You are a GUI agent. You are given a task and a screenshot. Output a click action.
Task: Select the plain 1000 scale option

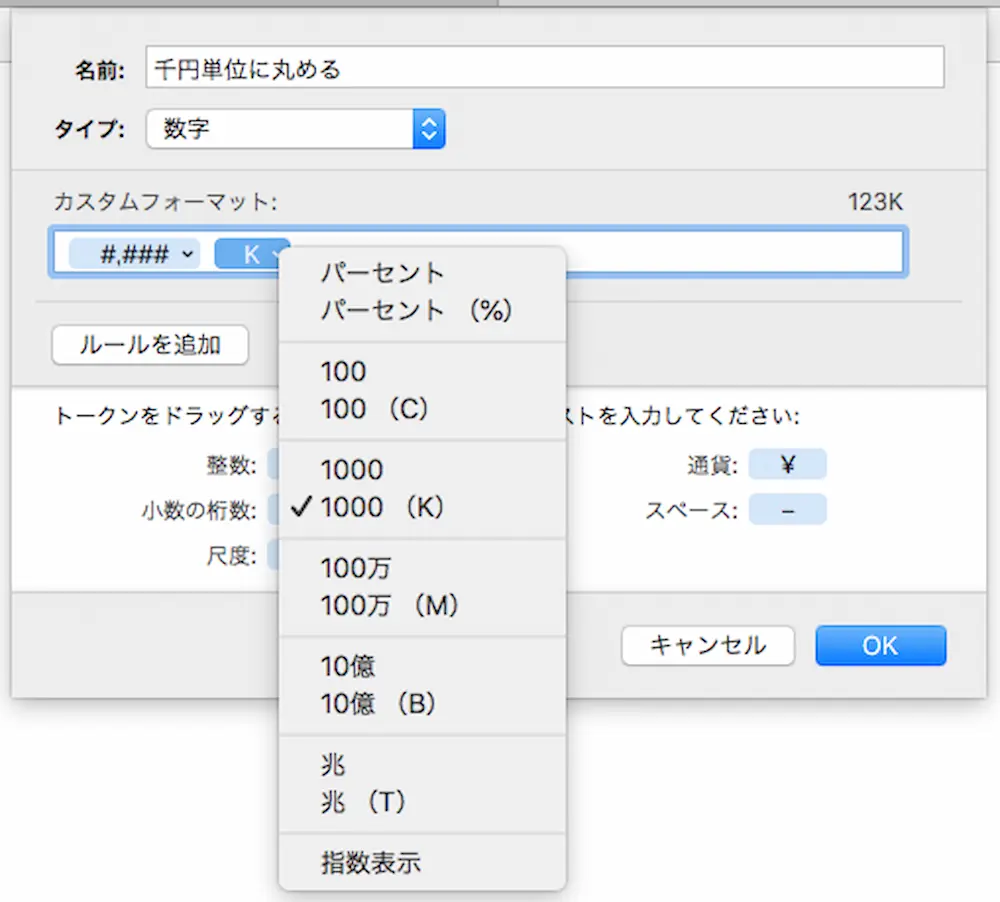coord(352,470)
